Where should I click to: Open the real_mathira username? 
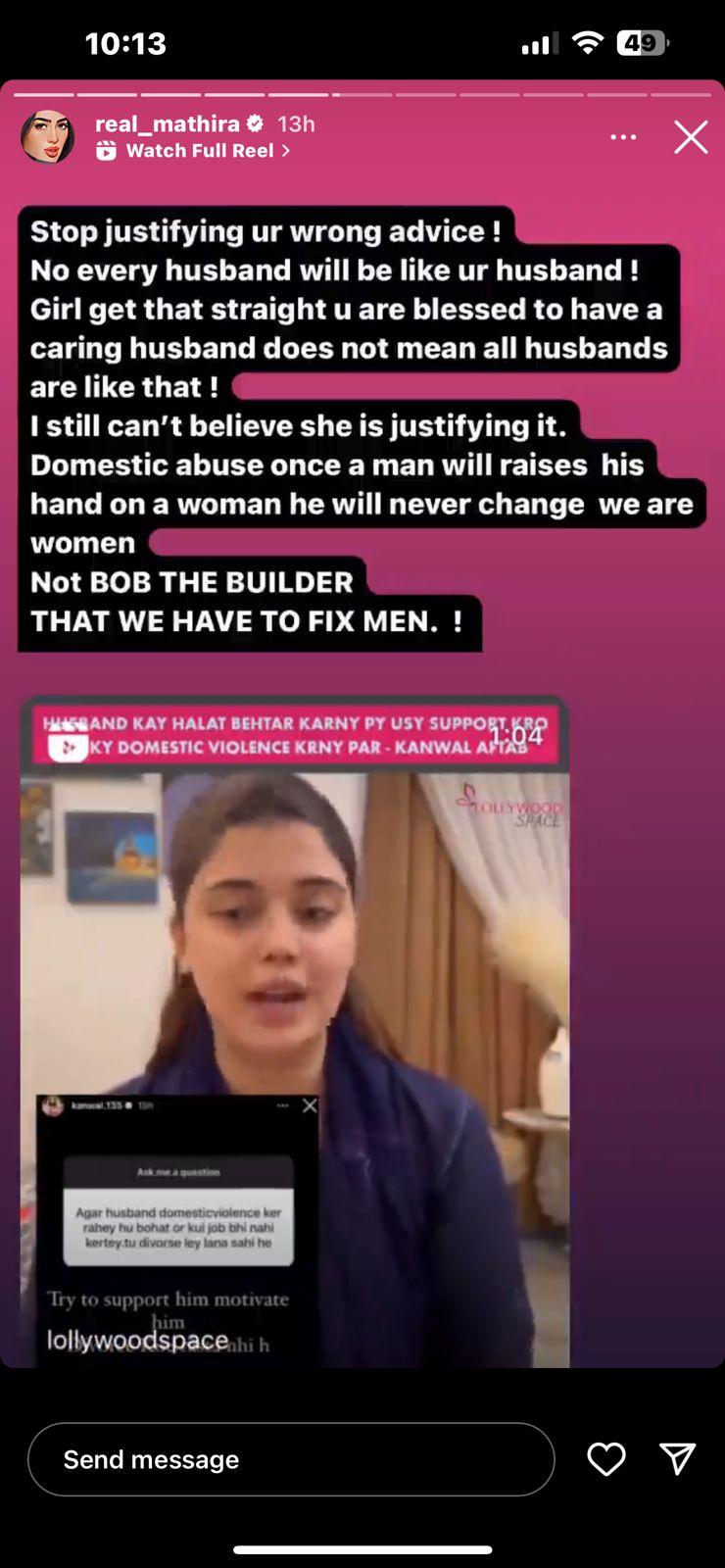click(168, 123)
